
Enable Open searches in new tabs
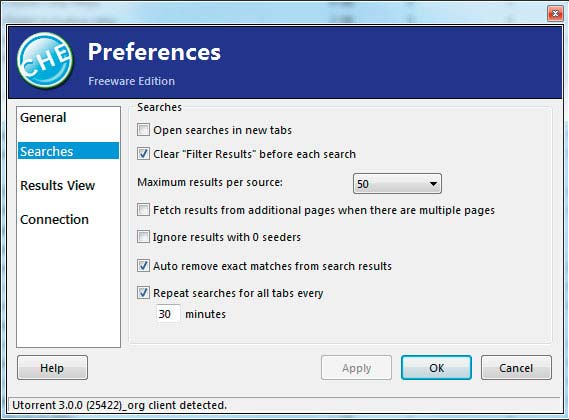[143, 130]
